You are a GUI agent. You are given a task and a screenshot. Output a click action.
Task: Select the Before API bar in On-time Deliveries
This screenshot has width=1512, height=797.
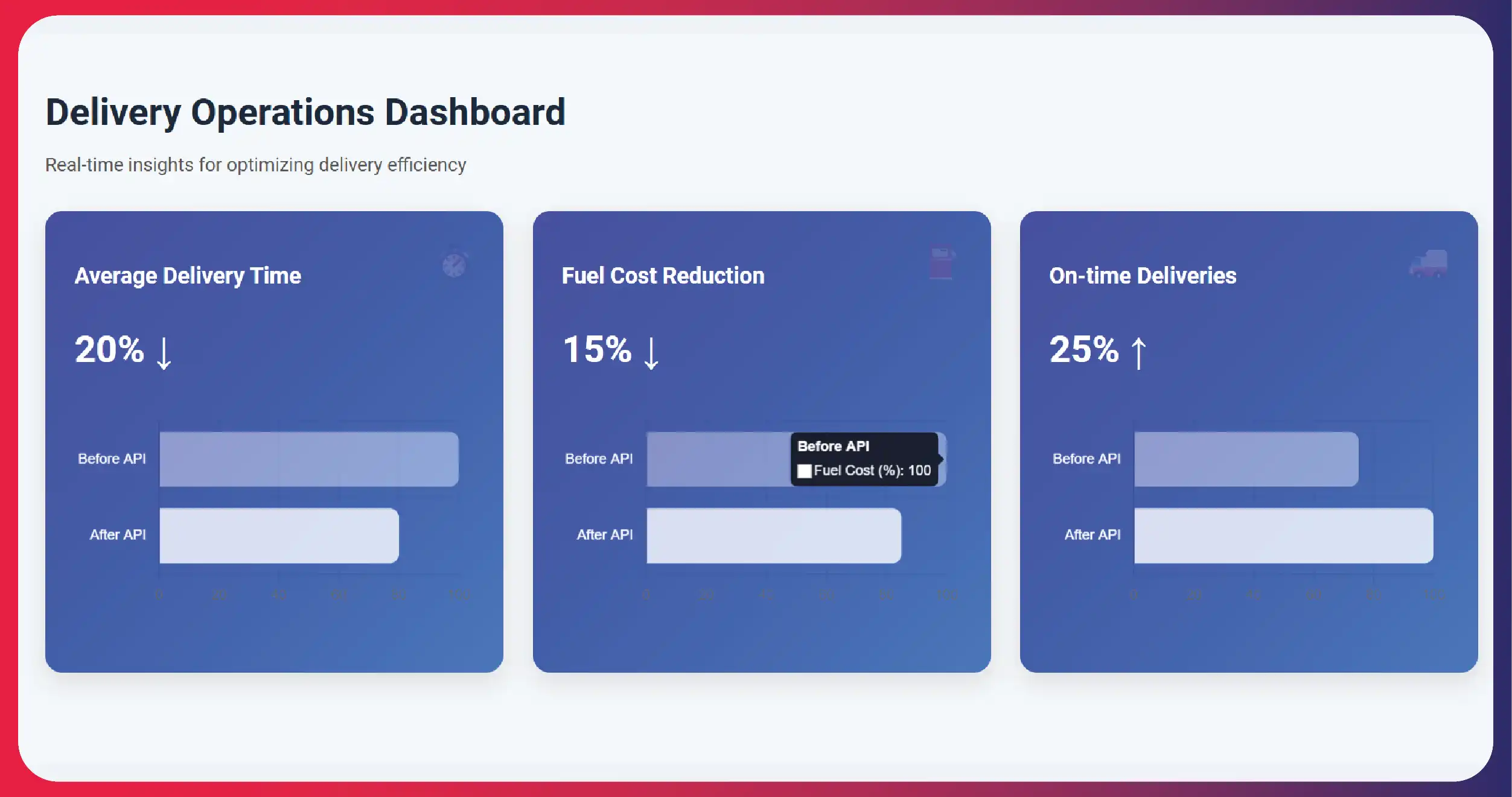(x=1246, y=459)
